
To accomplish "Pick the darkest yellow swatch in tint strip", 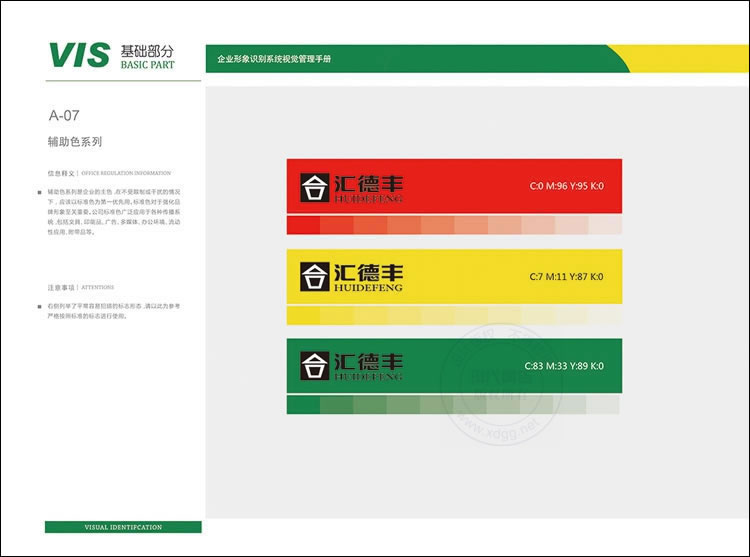I will tap(302, 315).
